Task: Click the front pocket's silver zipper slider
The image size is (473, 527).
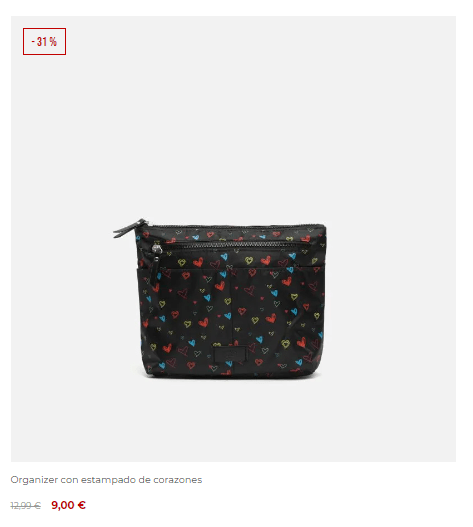Action: [157, 249]
